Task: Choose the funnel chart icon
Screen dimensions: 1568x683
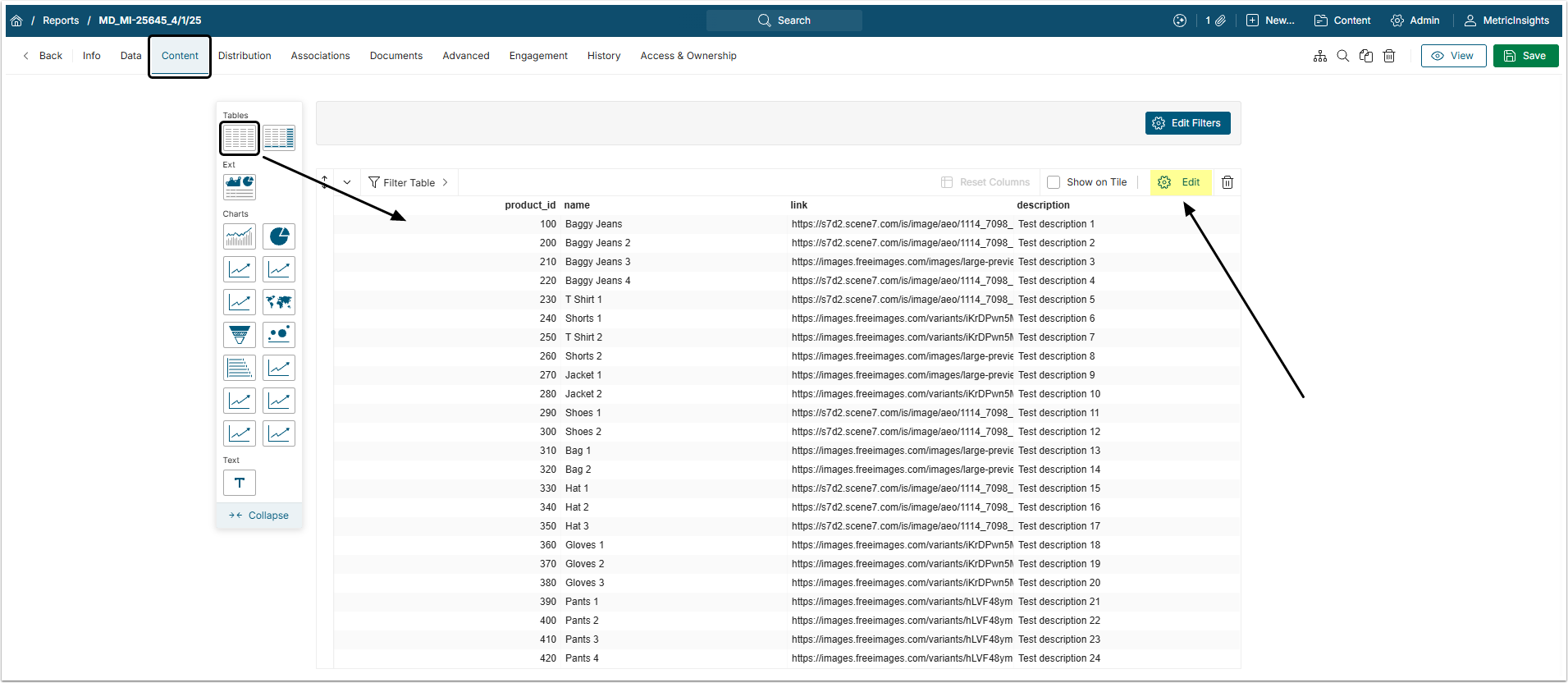Action: (x=240, y=335)
